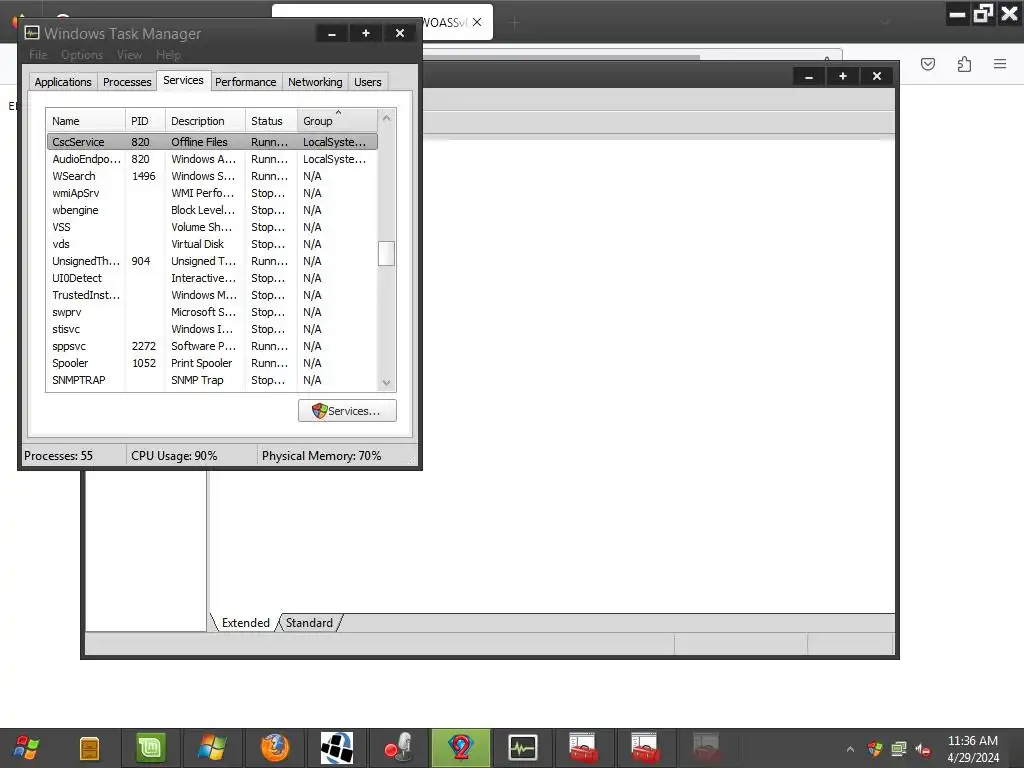Open the Firefox extensions puzzle icon
The width and height of the screenshot is (1024, 768).
click(964, 64)
